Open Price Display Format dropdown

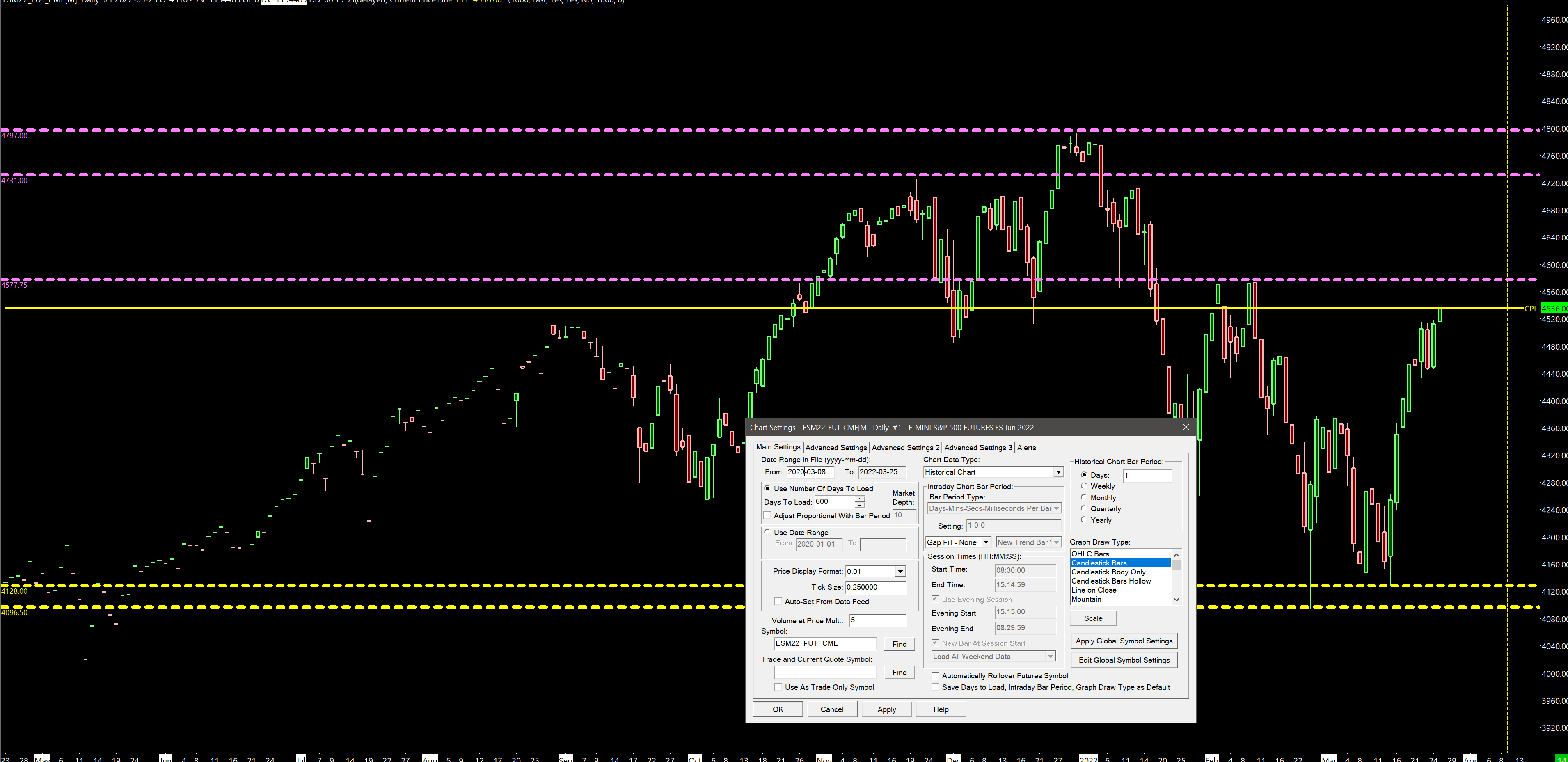900,572
